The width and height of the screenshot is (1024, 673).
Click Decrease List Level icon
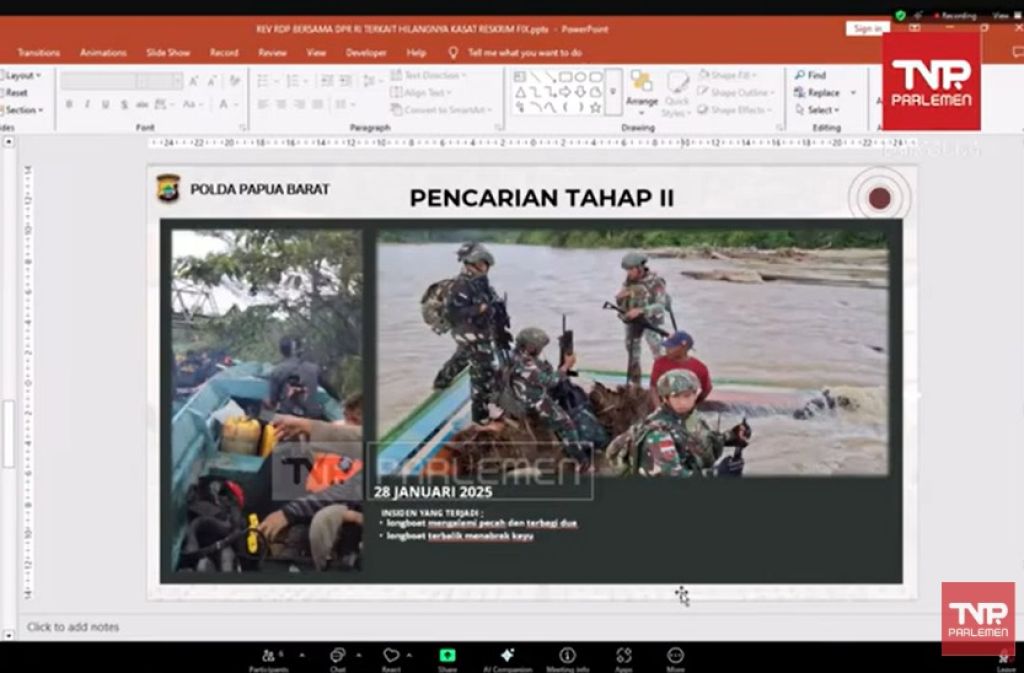pos(327,81)
